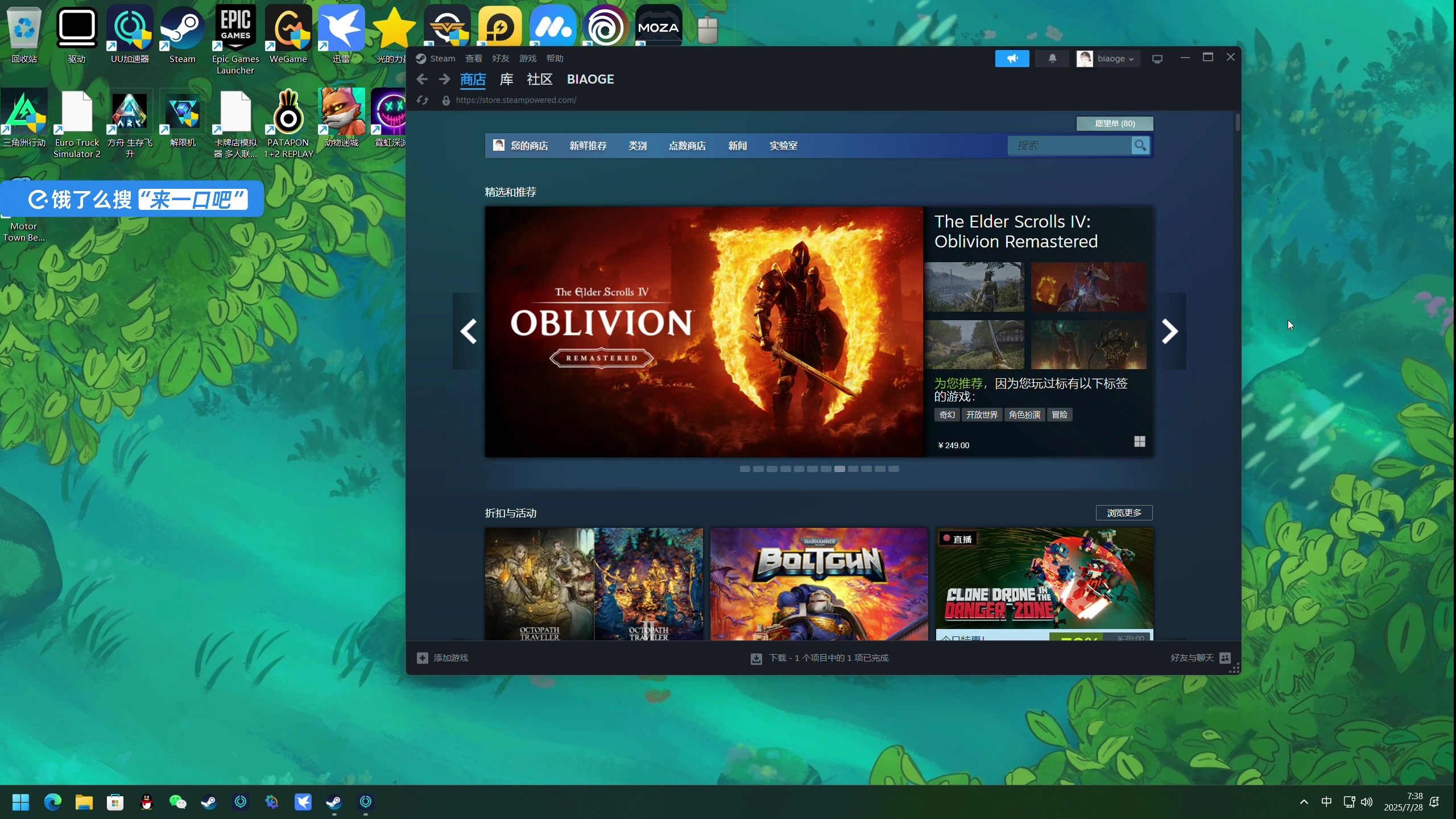Switch to the 社区 community tab
Screen dimensions: 1456x819
click(540, 79)
